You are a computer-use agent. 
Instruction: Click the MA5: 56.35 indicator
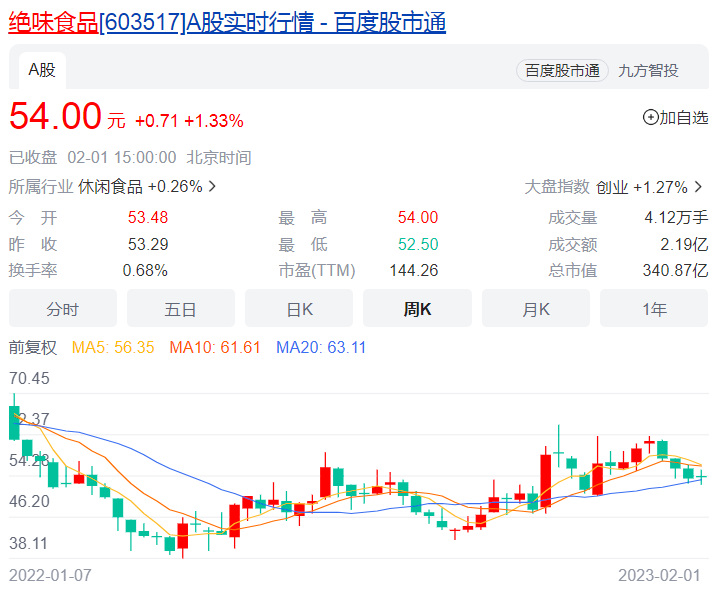pos(113,347)
